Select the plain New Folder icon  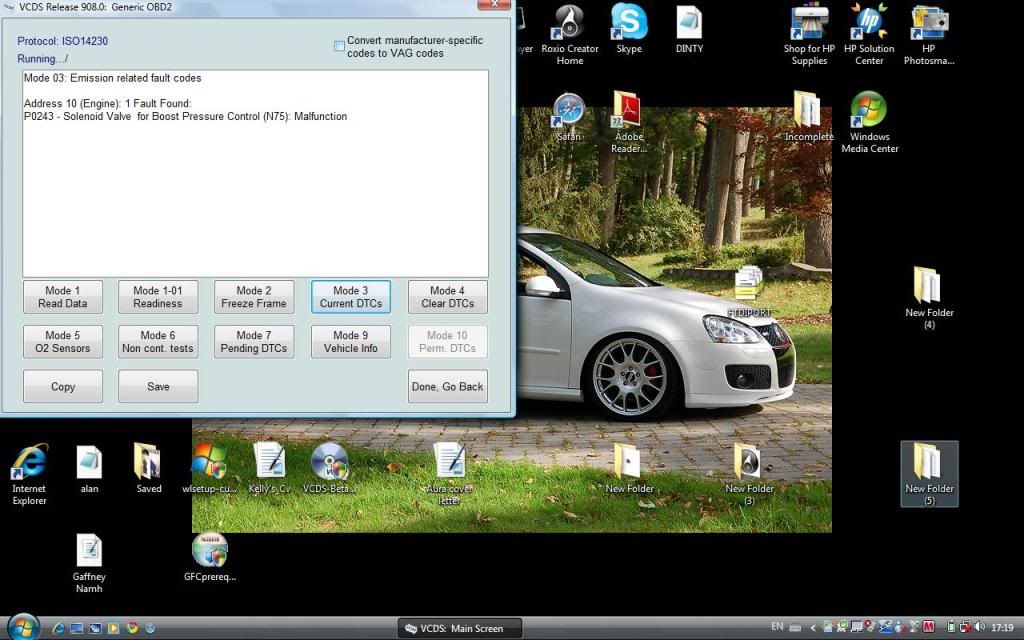tap(629, 468)
